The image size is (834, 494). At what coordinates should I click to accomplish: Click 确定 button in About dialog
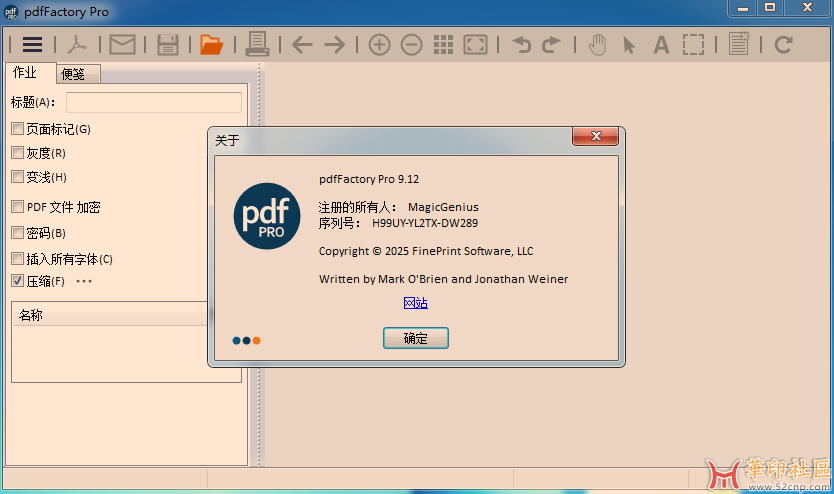coord(416,338)
